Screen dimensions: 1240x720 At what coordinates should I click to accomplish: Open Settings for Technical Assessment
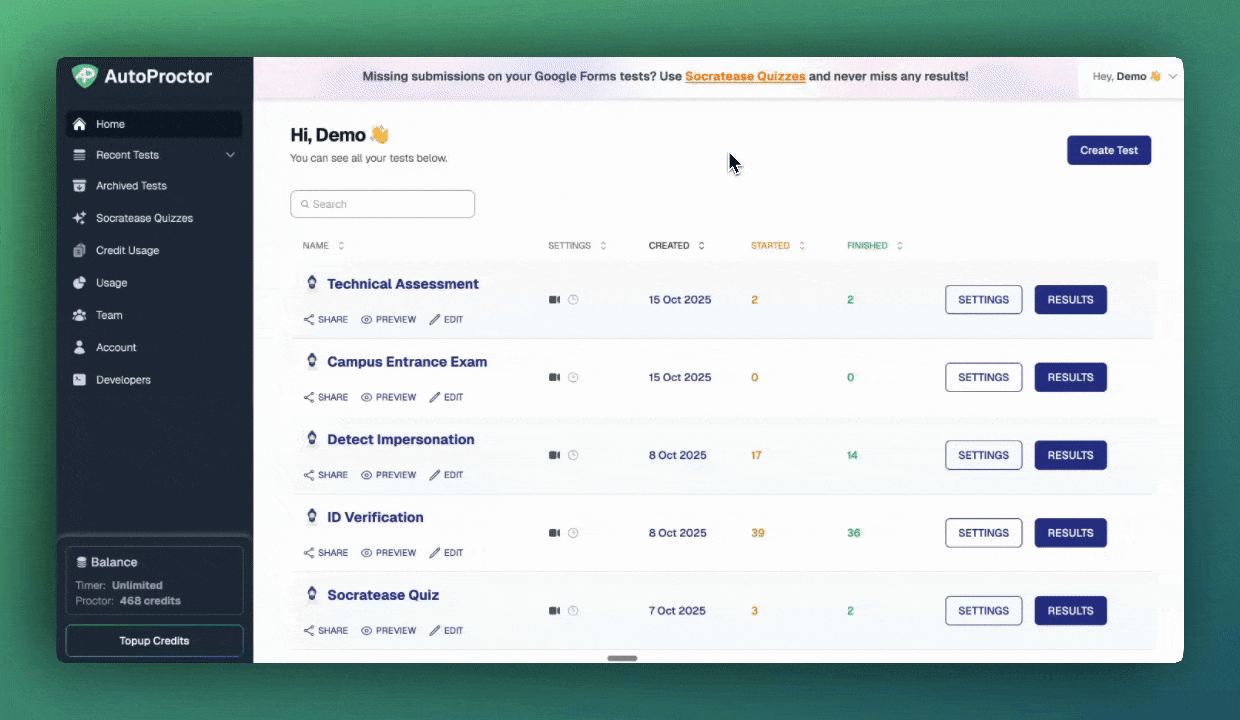984,300
